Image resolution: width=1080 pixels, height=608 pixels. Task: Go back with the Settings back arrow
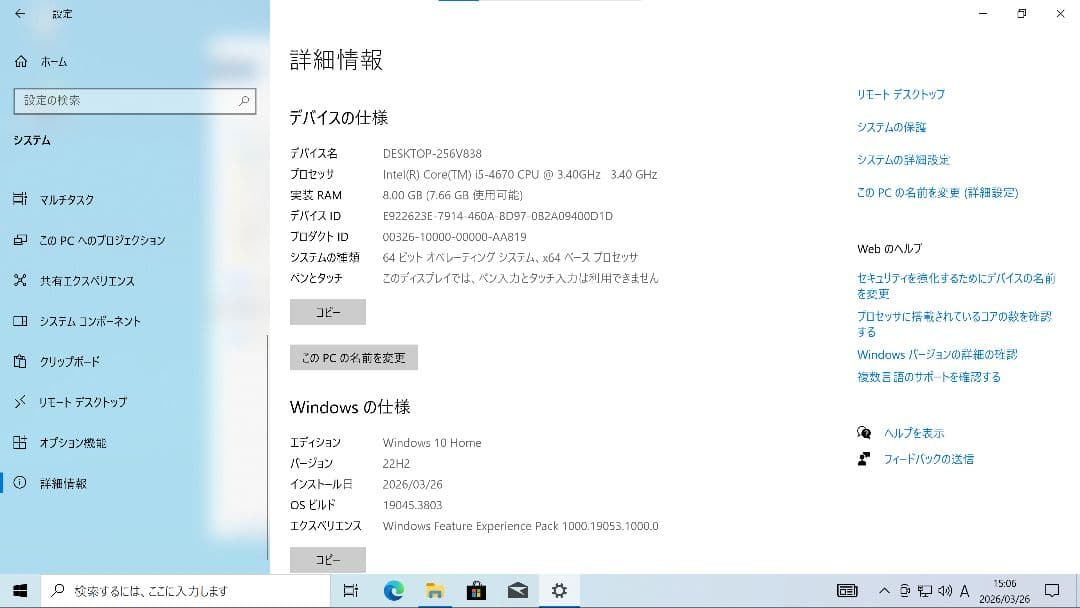(20, 13)
